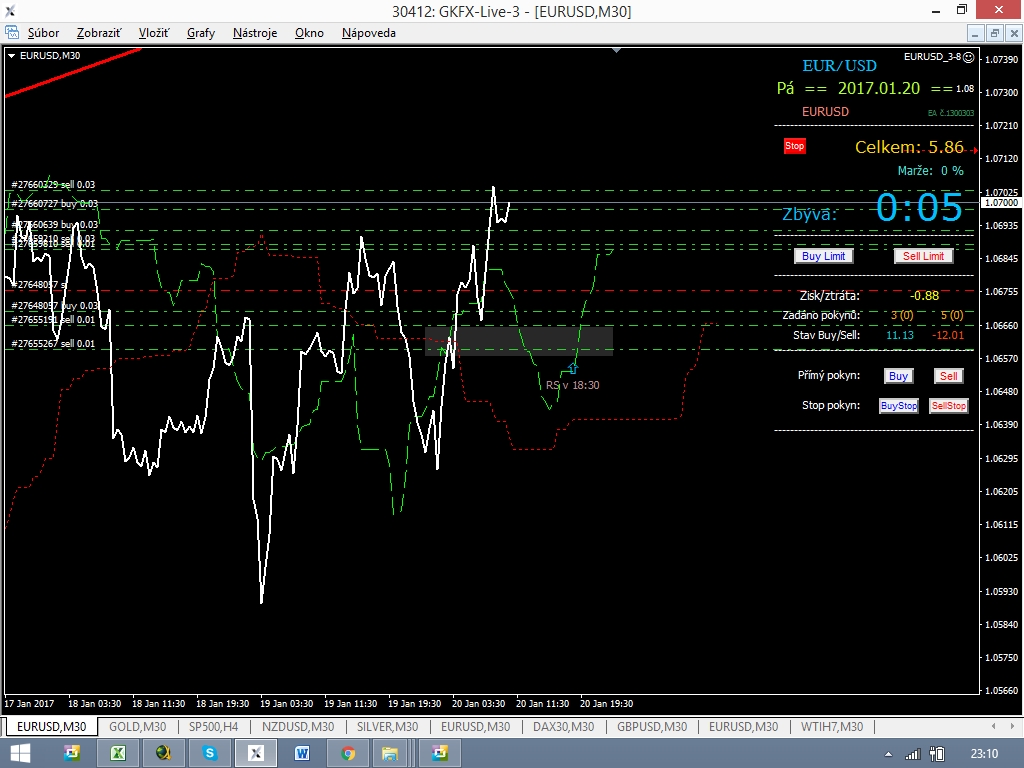The height and width of the screenshot is (768, 1024).
Task: Click the triangle next to the EURUSD,M30 chart label
Action: (11, 56)
